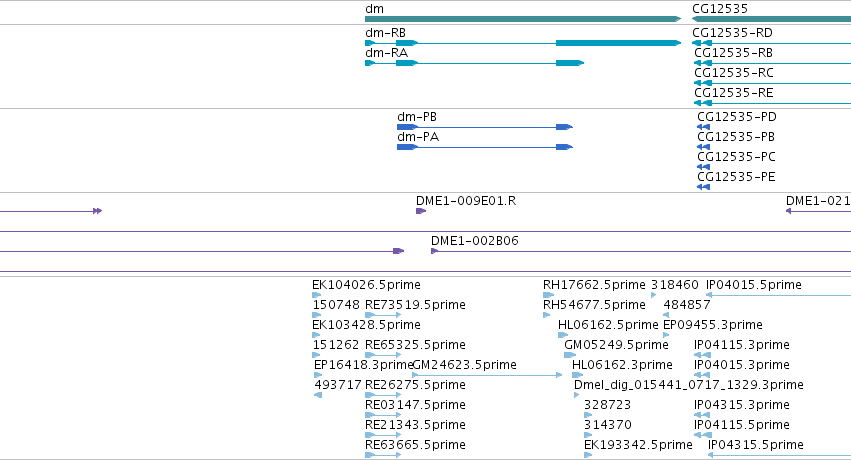Click the CG12535 gene label
This screenshot has width=851, height=460.
[720, 9]
